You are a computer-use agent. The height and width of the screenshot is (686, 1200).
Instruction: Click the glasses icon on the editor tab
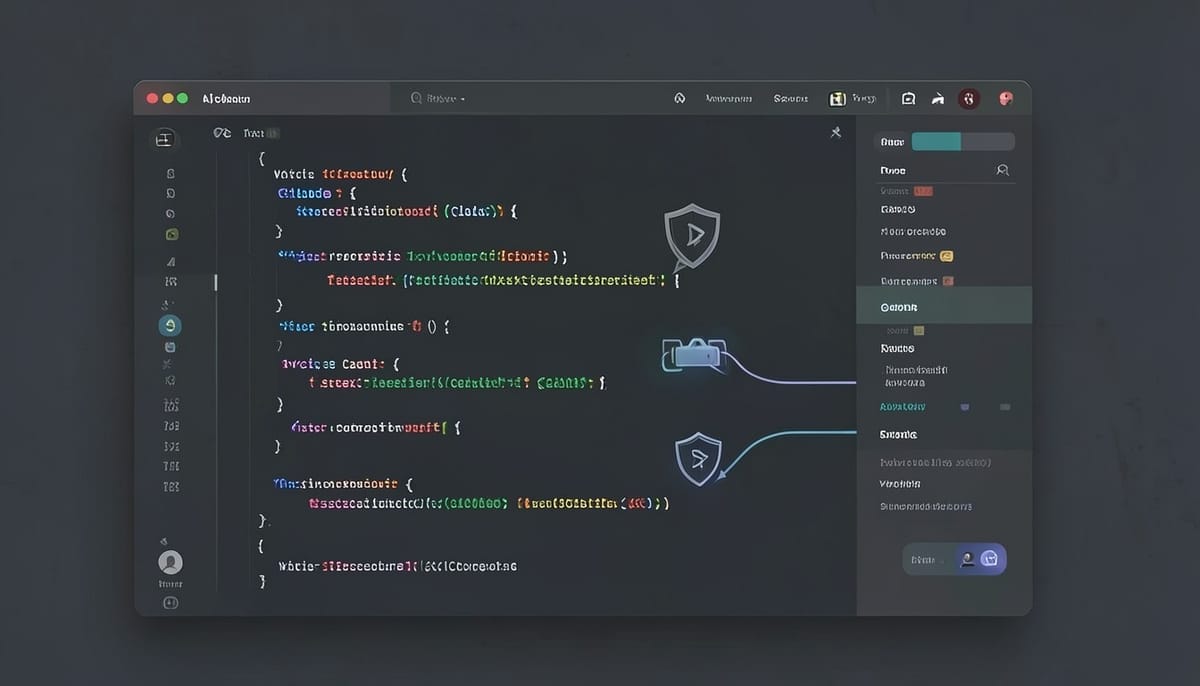point(222,132)
